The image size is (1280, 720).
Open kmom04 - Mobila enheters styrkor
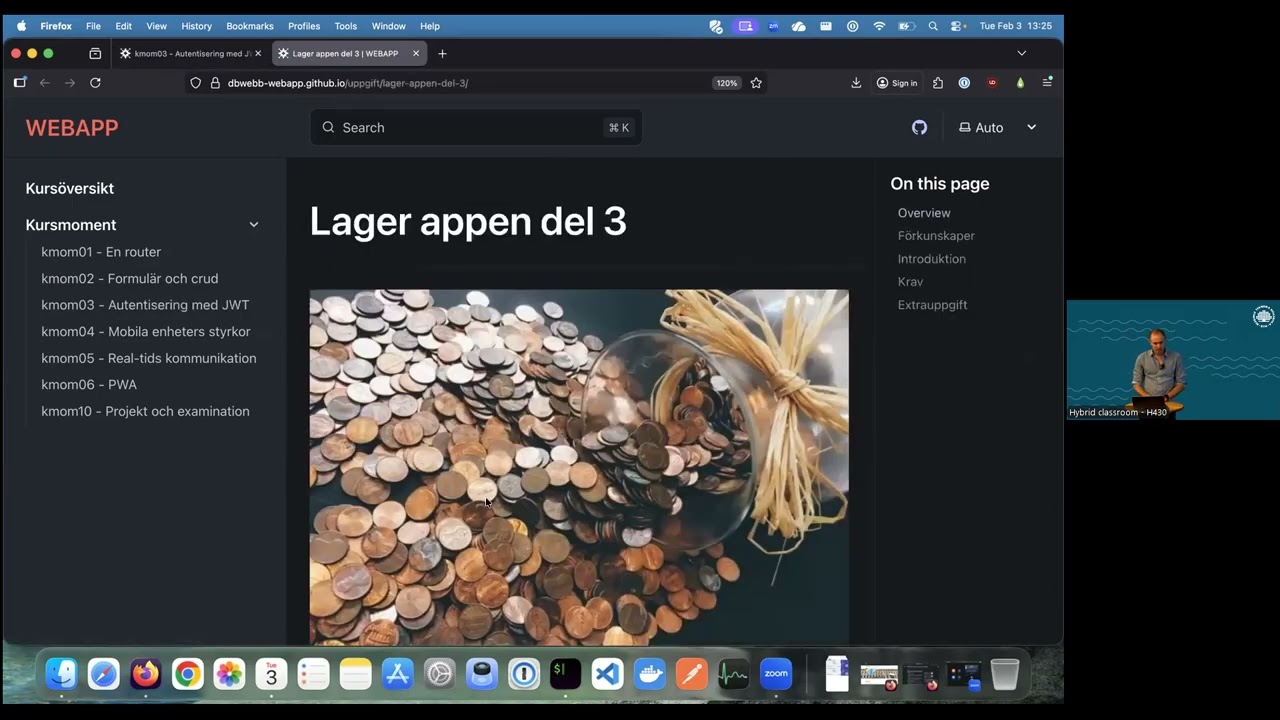(x=146, y=331)
